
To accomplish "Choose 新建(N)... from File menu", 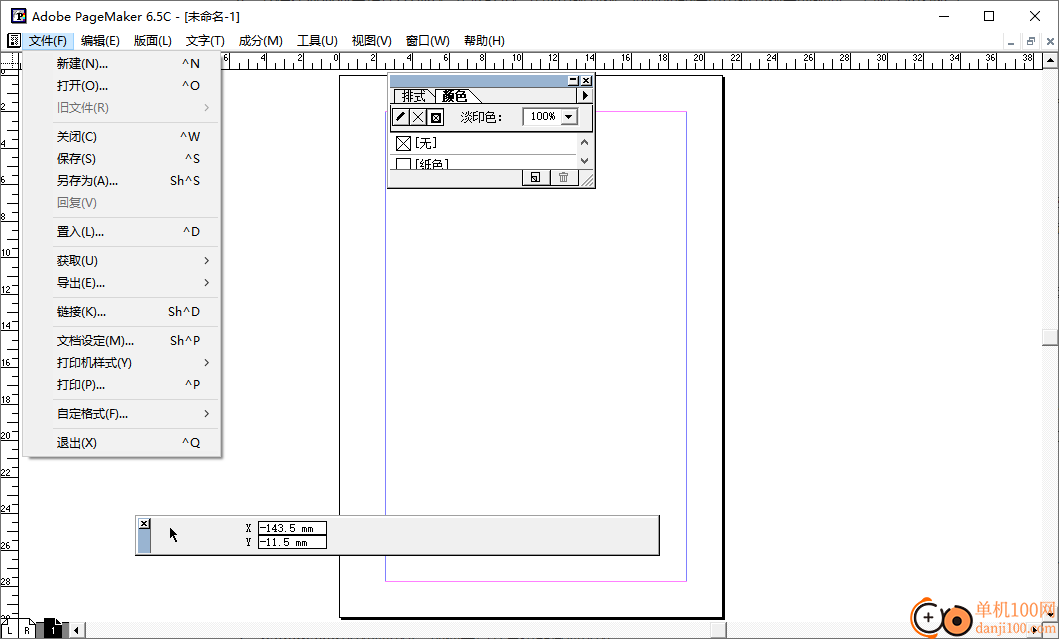I will coord(122,63).
